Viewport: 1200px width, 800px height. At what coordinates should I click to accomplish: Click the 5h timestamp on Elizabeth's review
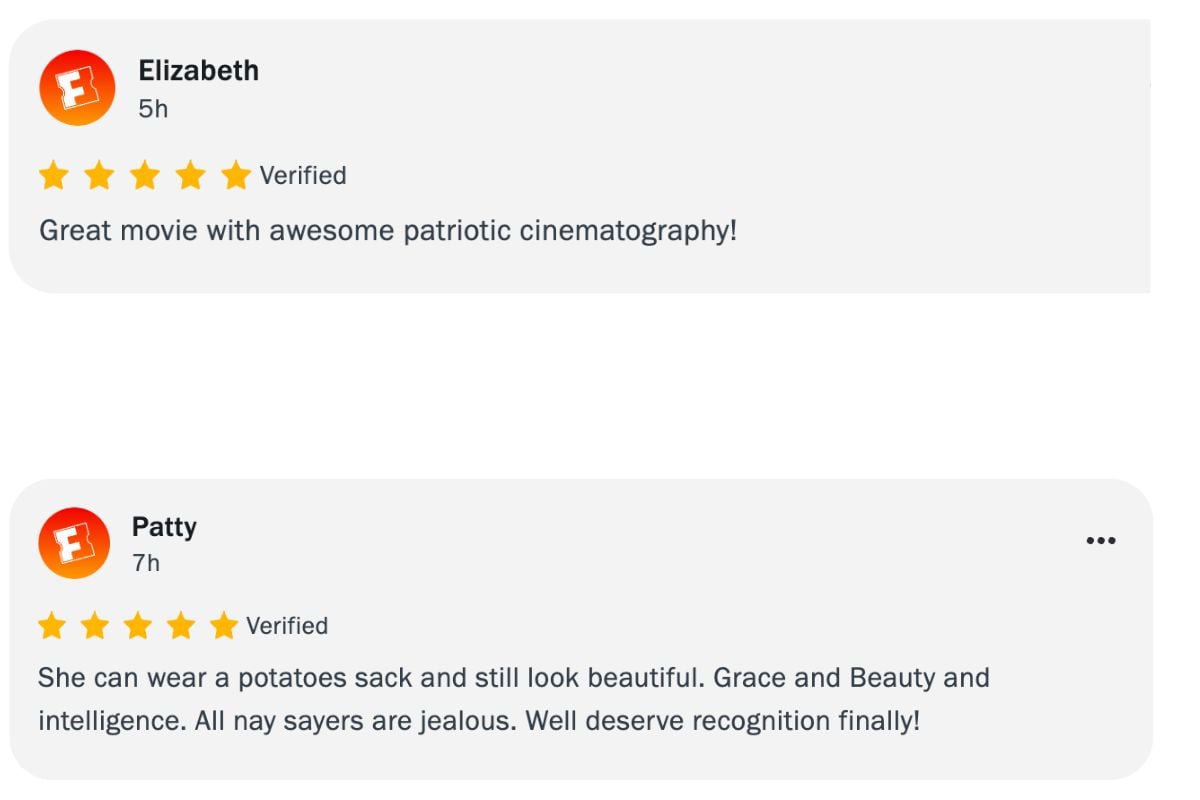(x=153, y=109)
